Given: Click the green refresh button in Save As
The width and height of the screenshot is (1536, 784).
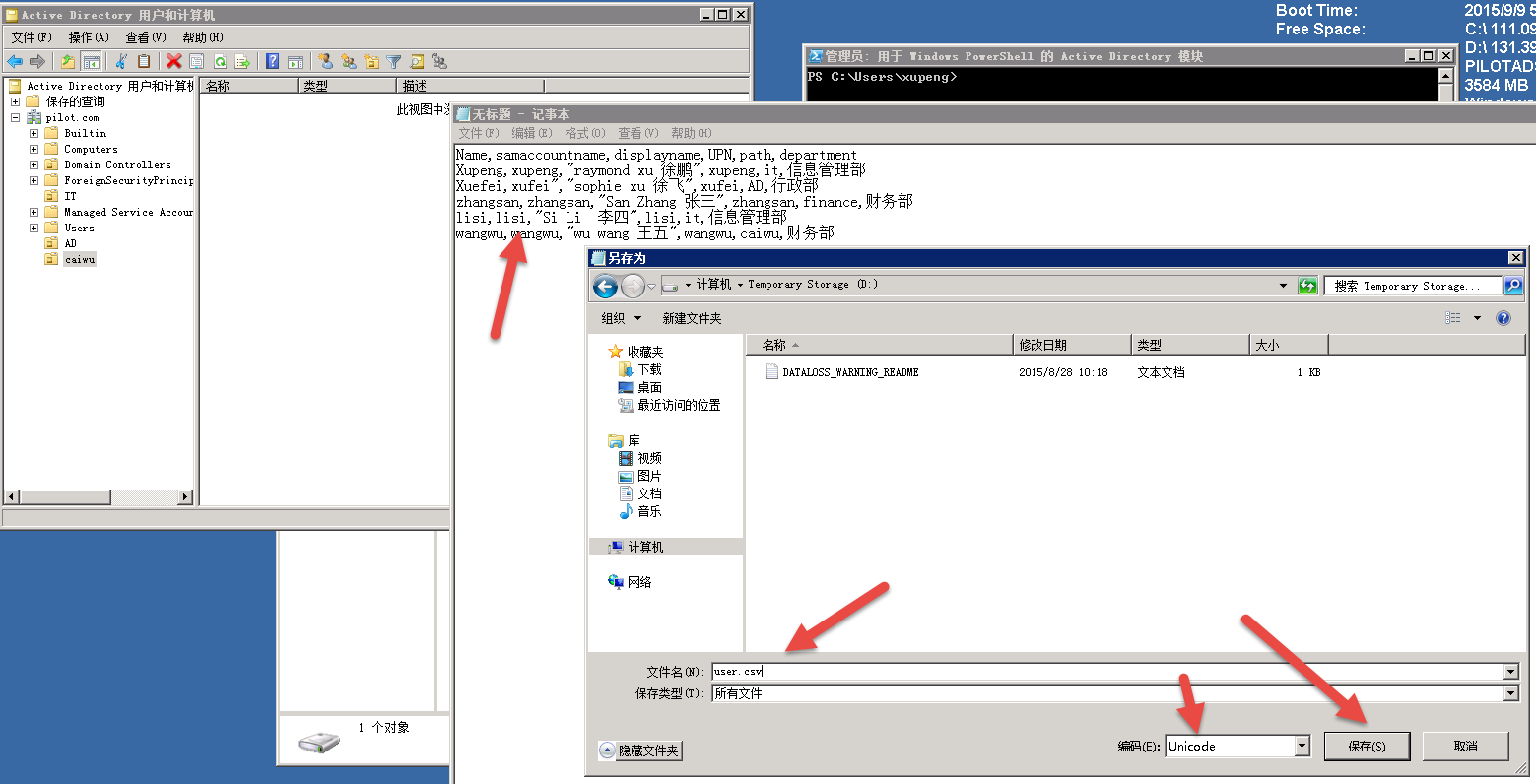Looking at the screenshot, I should 1307,286.
